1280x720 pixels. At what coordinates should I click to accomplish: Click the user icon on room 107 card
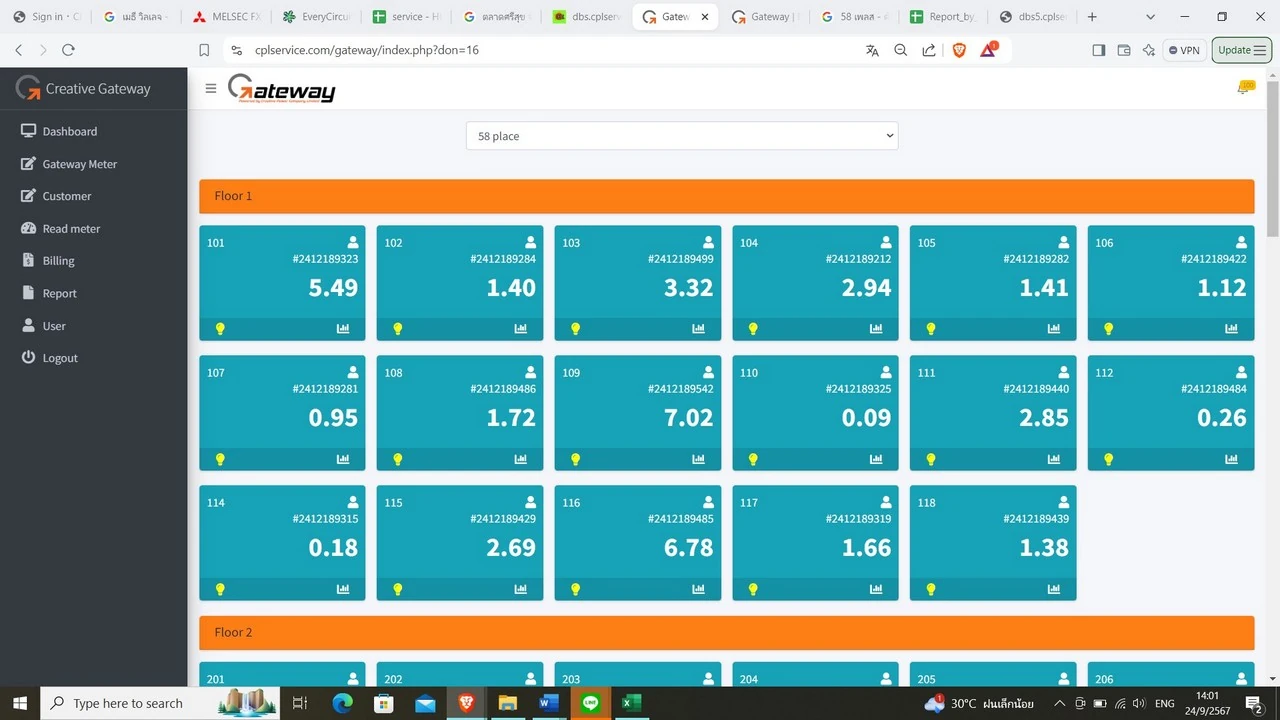(x=353, y=372)
